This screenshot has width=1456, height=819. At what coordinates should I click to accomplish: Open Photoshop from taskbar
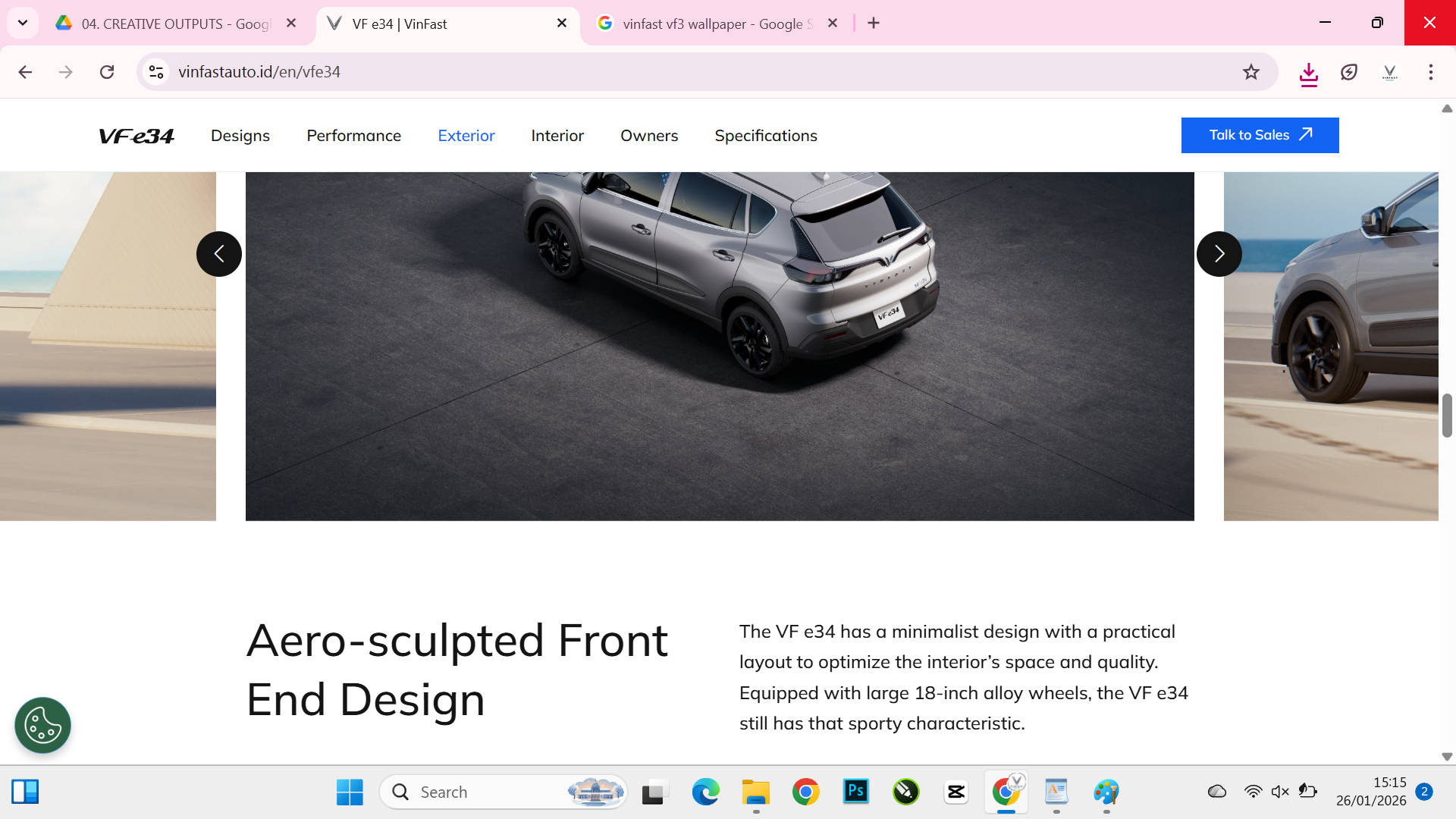coord(856,792)
